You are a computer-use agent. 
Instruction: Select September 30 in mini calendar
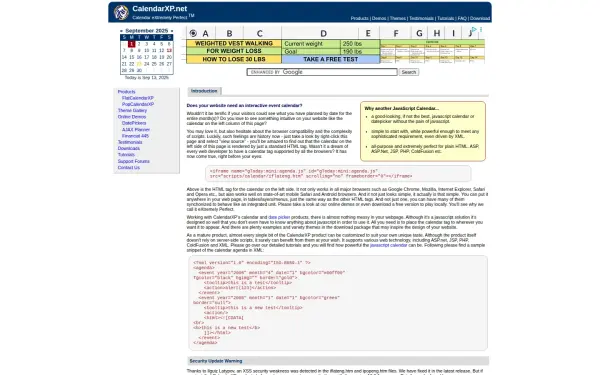(139, 70)
